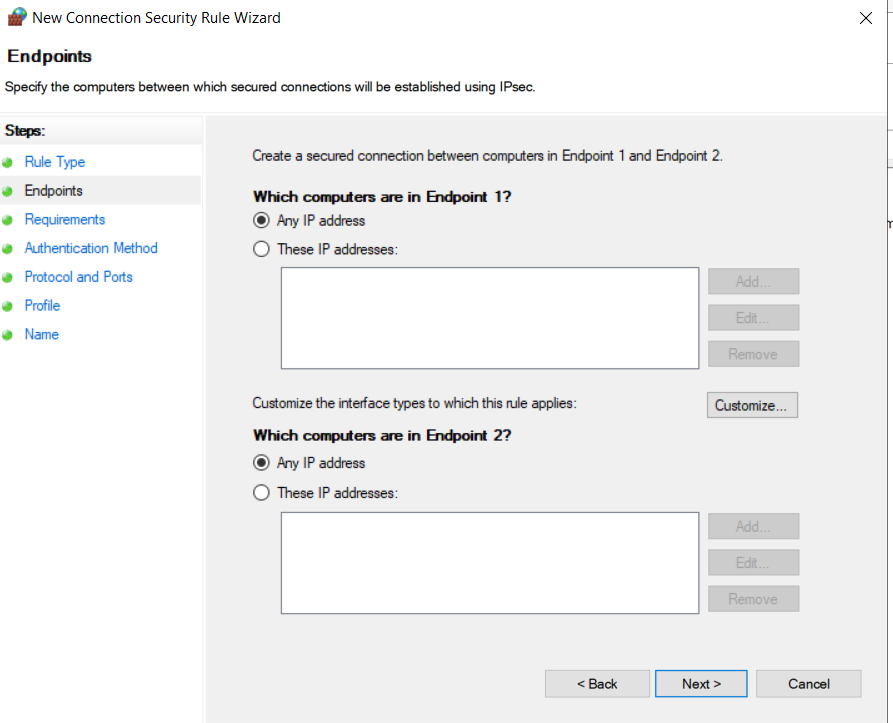Image resolution: width=893 pixels, height=723 pixels.
Task: Click the green bullet beside Name step
Action: pos(7,335)
